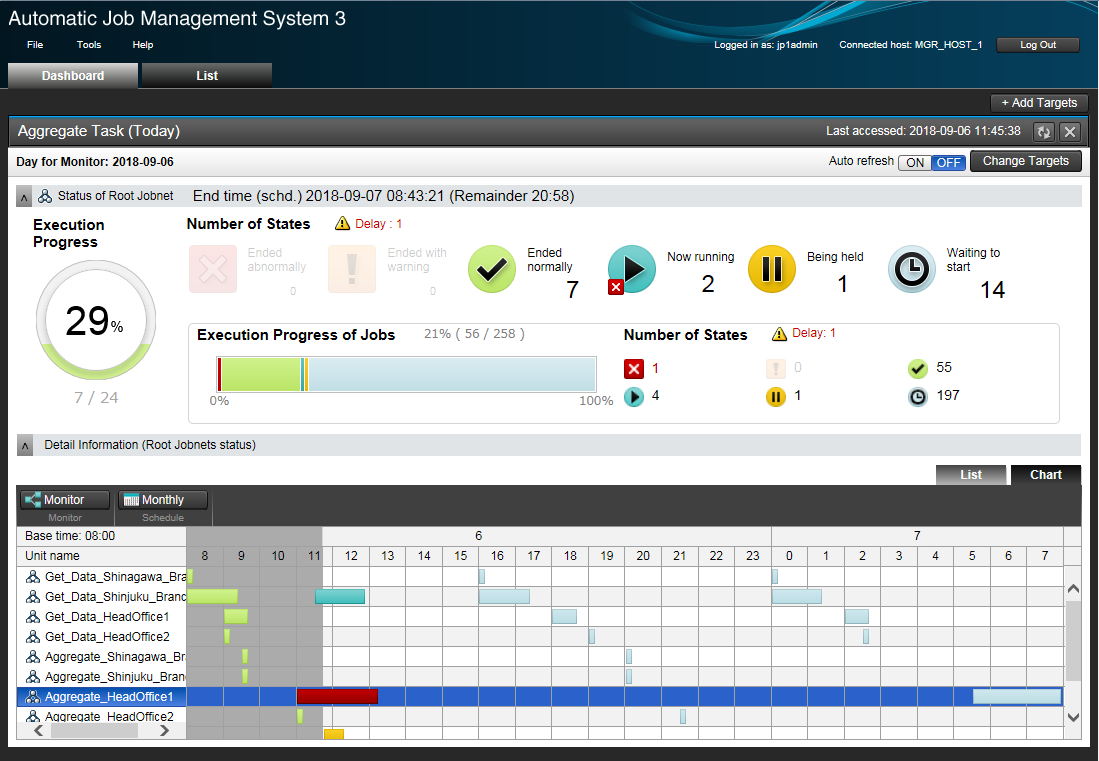Click the Ended with warning exclamation icon
Screen dimensions: 1099x761
click(x=352, y=268)
